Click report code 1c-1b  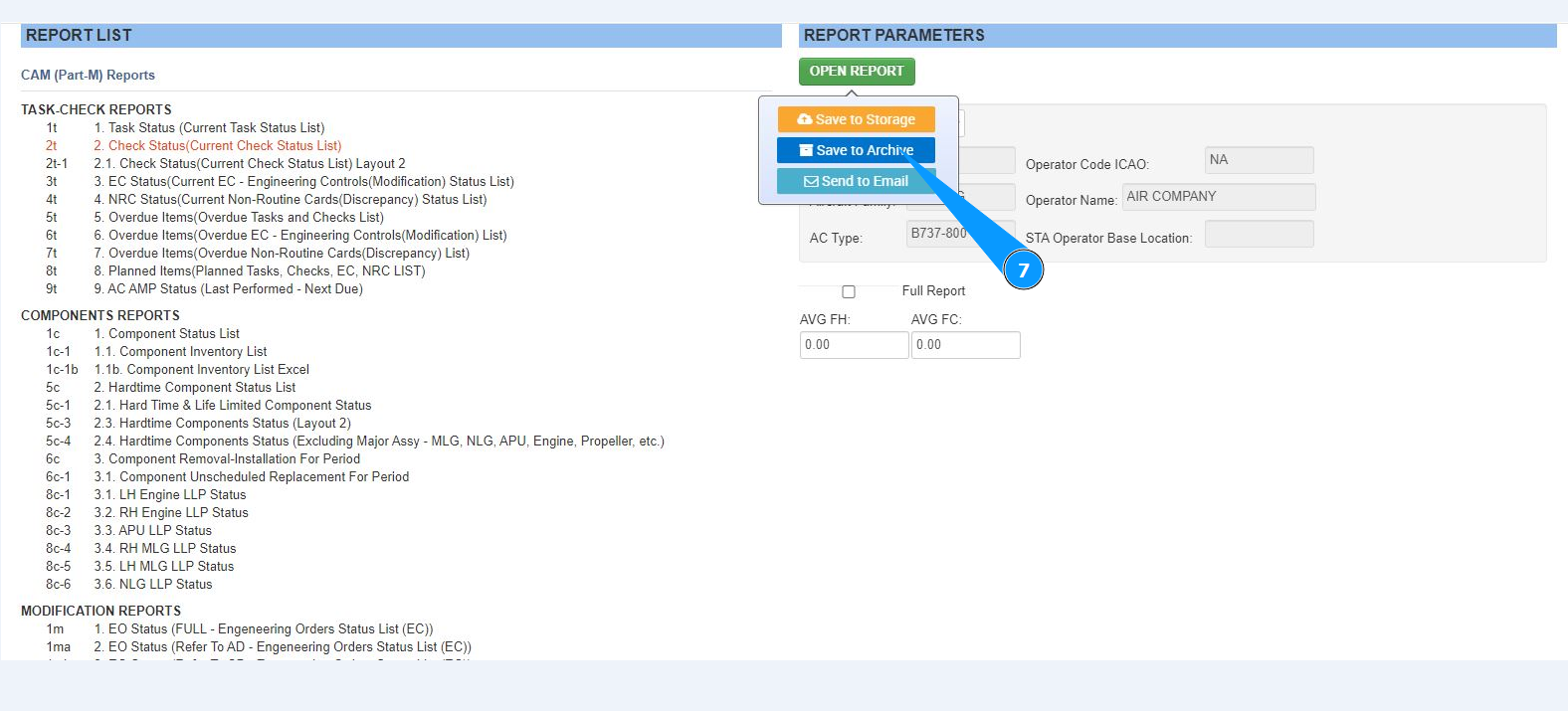tap(62, 369)
